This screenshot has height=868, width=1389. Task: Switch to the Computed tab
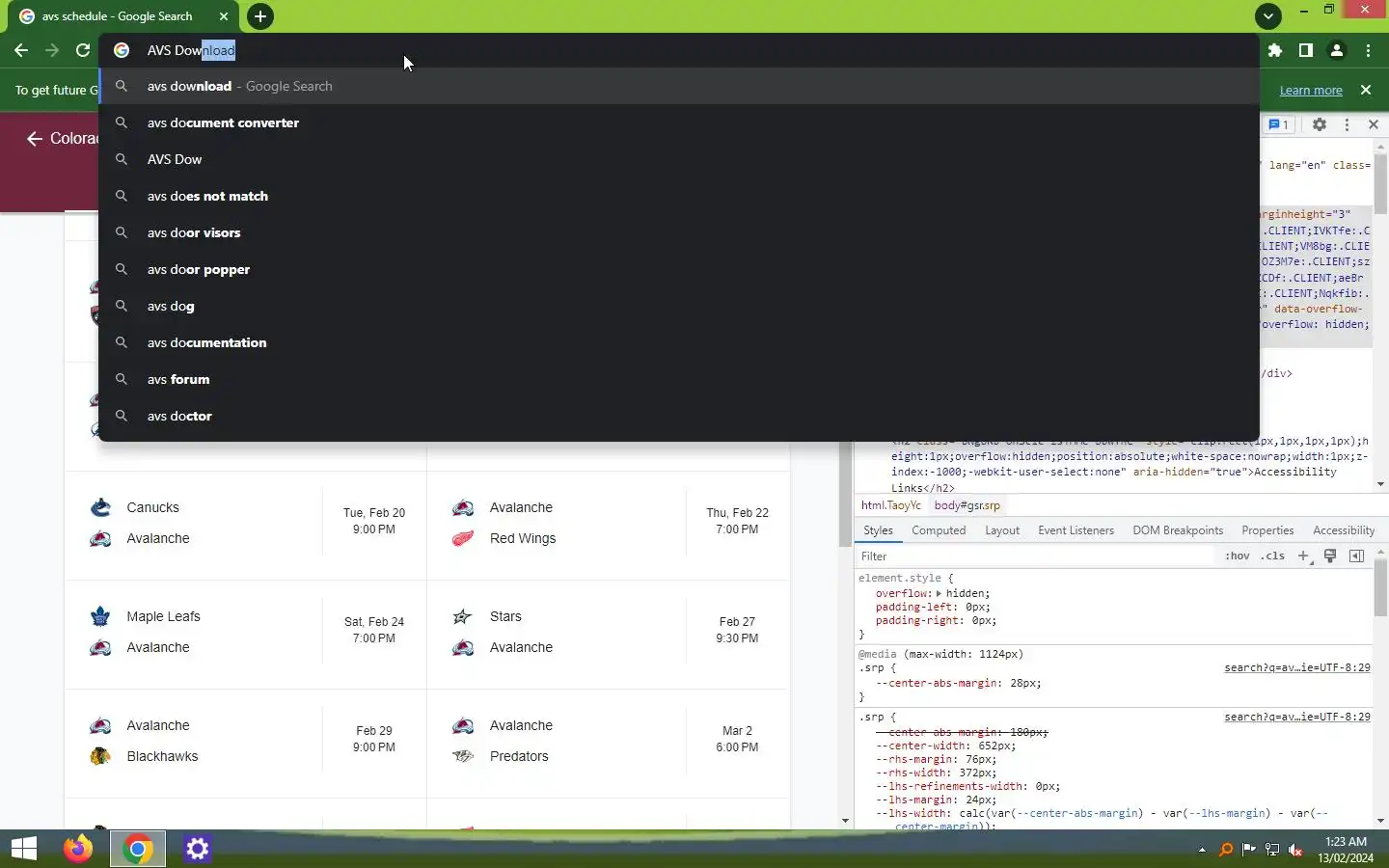[939, 530]
